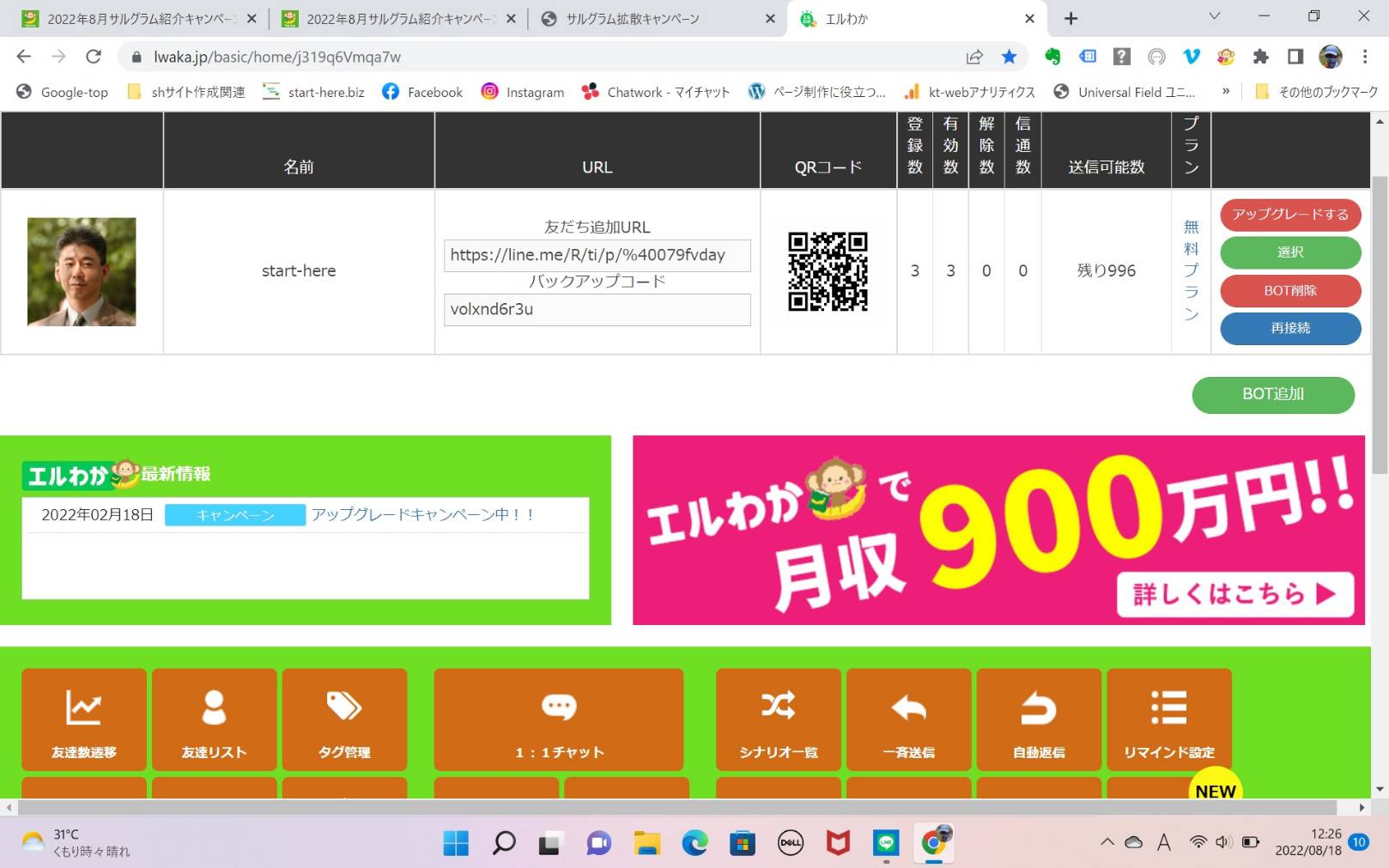Image resolution: width=1389 pixels, height=868 pixels.
Task: Open the 無料プラン link
Action: tap(1191, 270)
